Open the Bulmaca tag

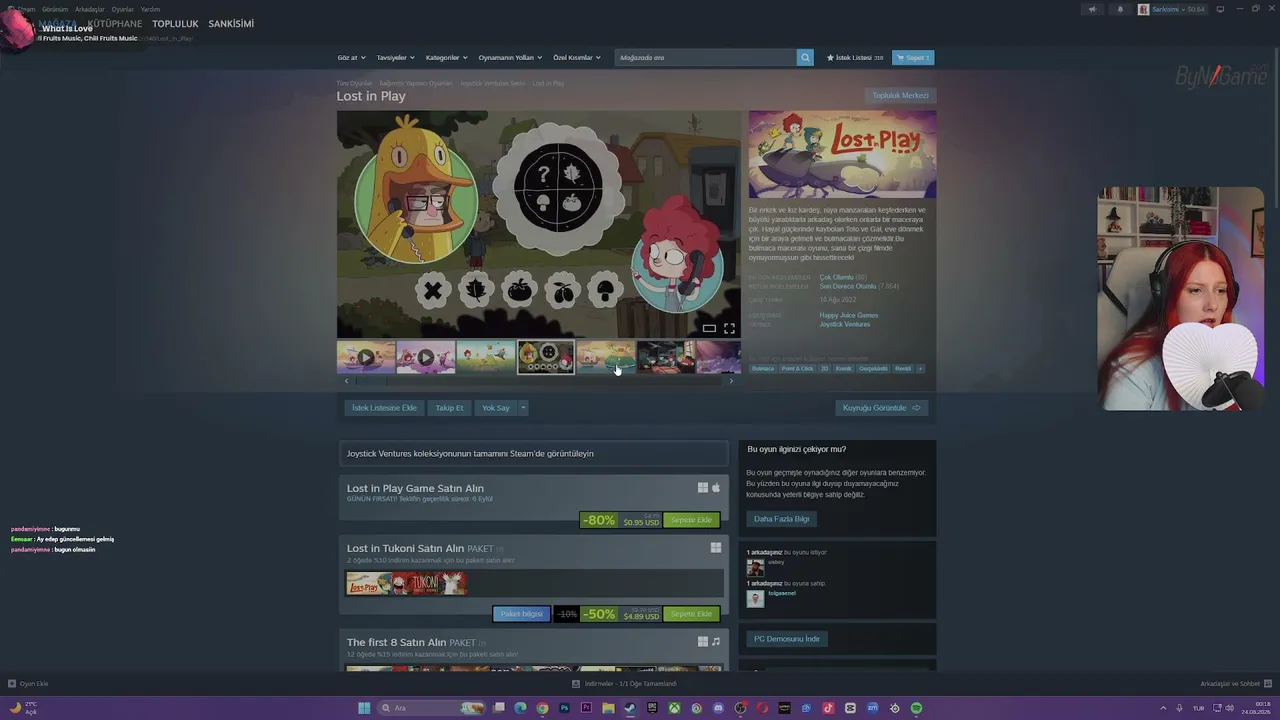763,369
